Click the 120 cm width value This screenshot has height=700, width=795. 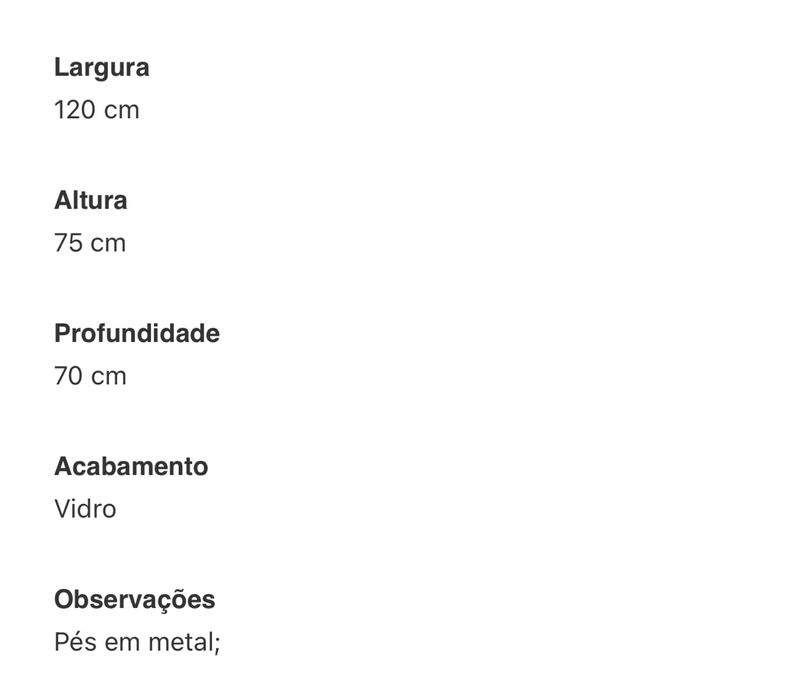point(96,110)
